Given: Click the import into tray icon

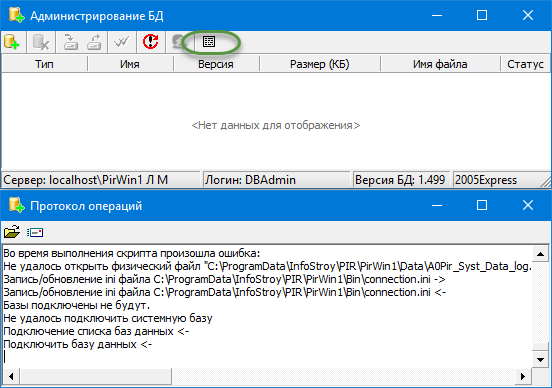Looking at the screenshot, I should click(70, 42).
